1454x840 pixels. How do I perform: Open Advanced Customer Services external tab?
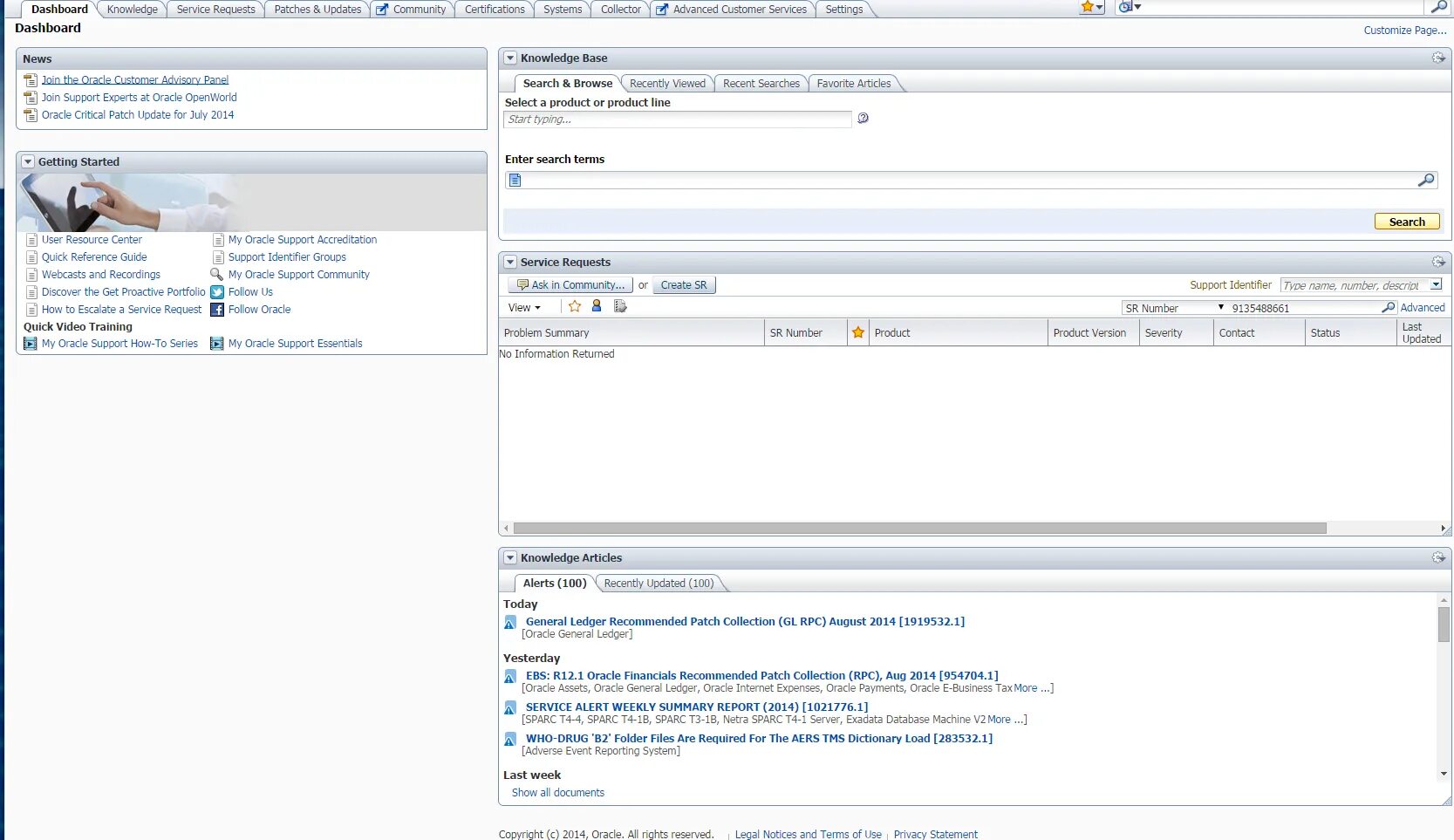732,10
